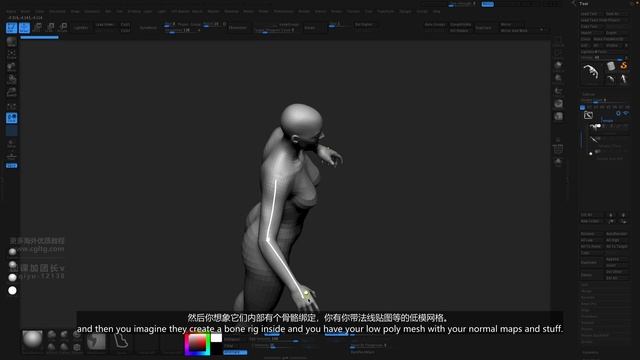The width and height of the screenshot is (640, 360).
Task: Open the alpha thumbnail on left shelf
Action: (x=11, y=67)
